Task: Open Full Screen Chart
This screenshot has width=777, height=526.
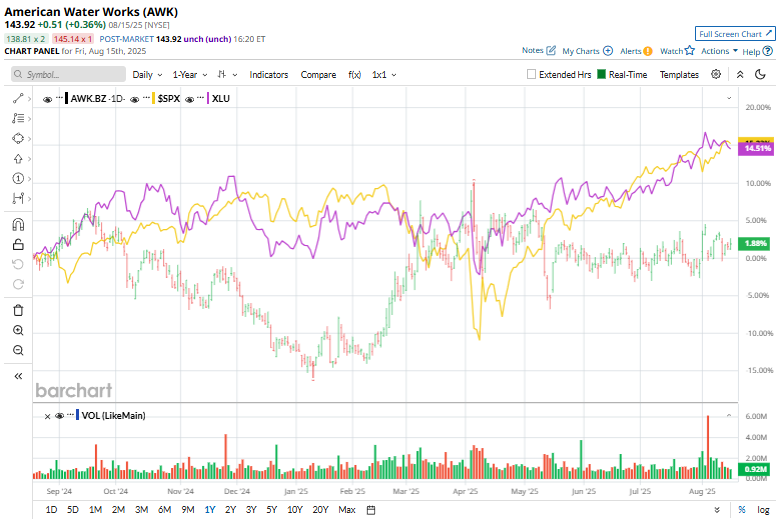Action: pyautogui.click(x=735, y=34)
